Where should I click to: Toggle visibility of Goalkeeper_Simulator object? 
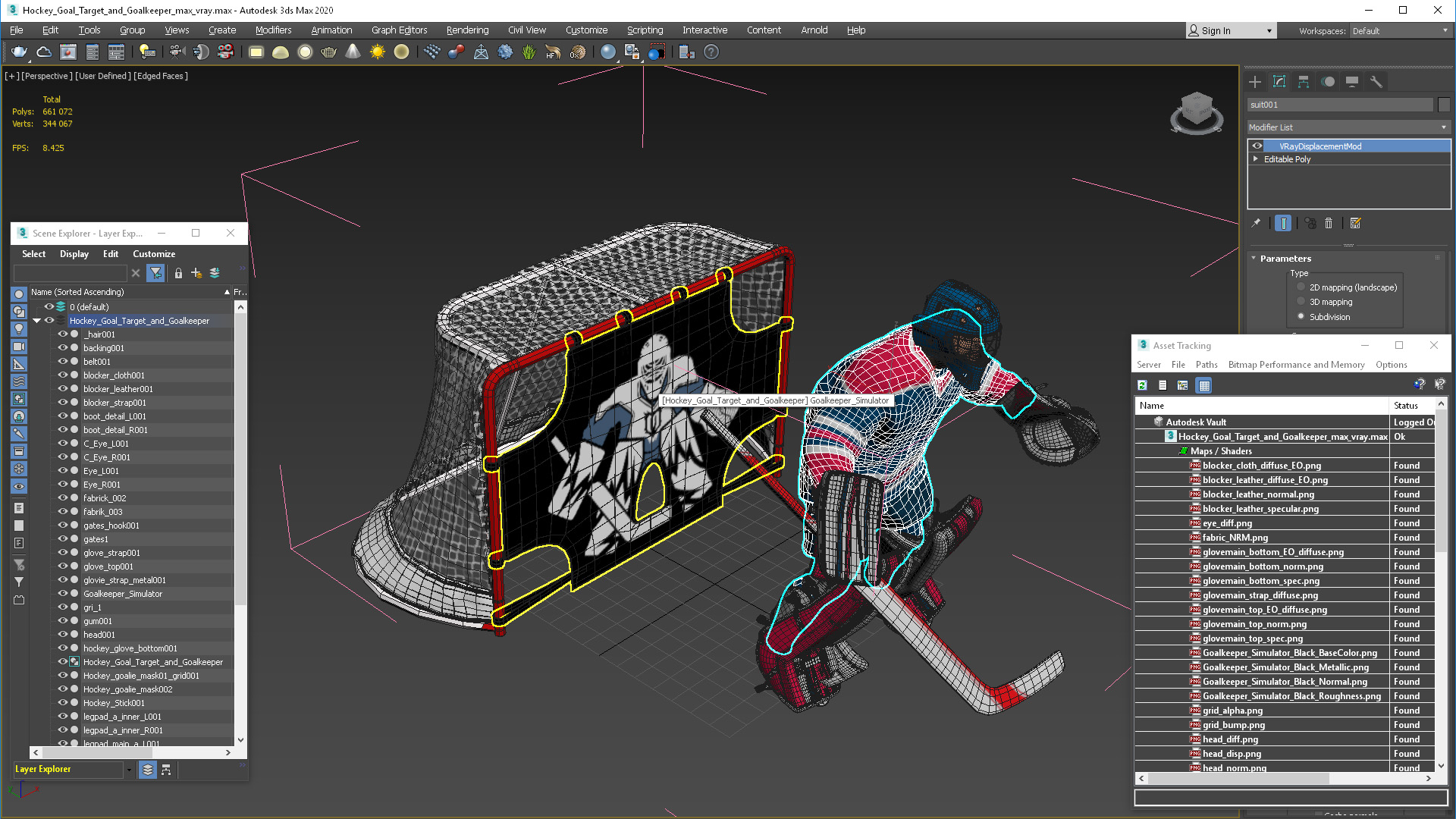[63, 594]
